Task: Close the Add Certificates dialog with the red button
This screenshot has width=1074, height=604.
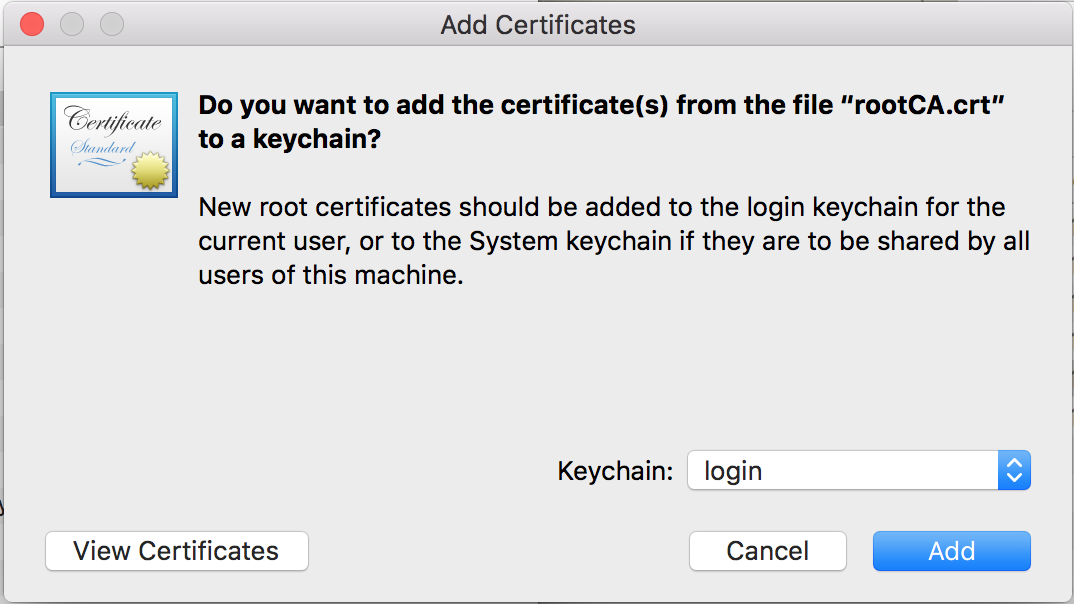Action: [33, 24]
